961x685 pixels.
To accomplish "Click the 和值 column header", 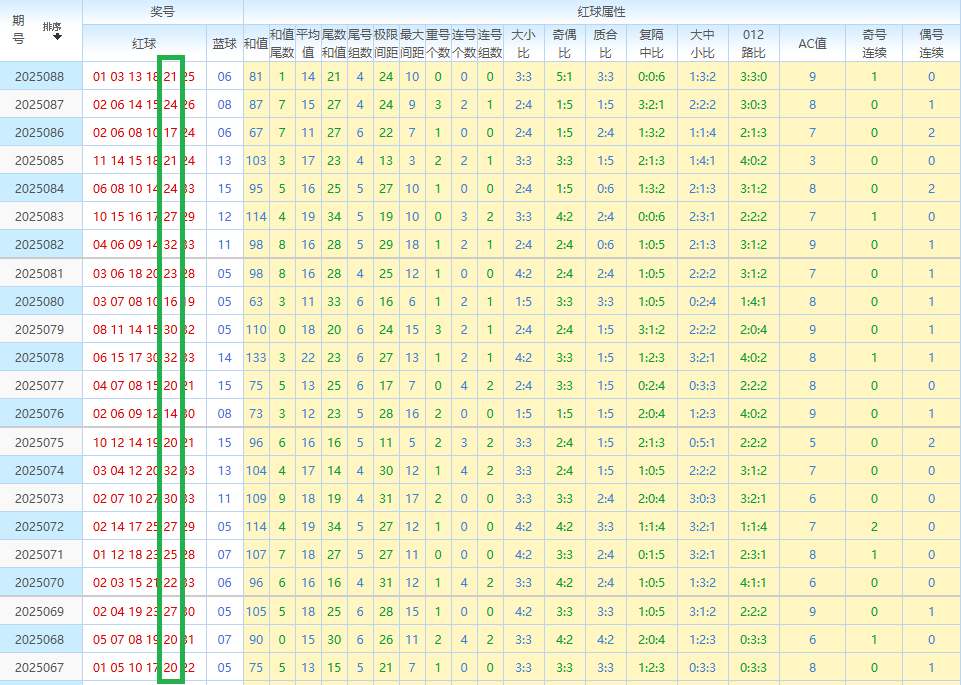I will click(x=256, y=44).
